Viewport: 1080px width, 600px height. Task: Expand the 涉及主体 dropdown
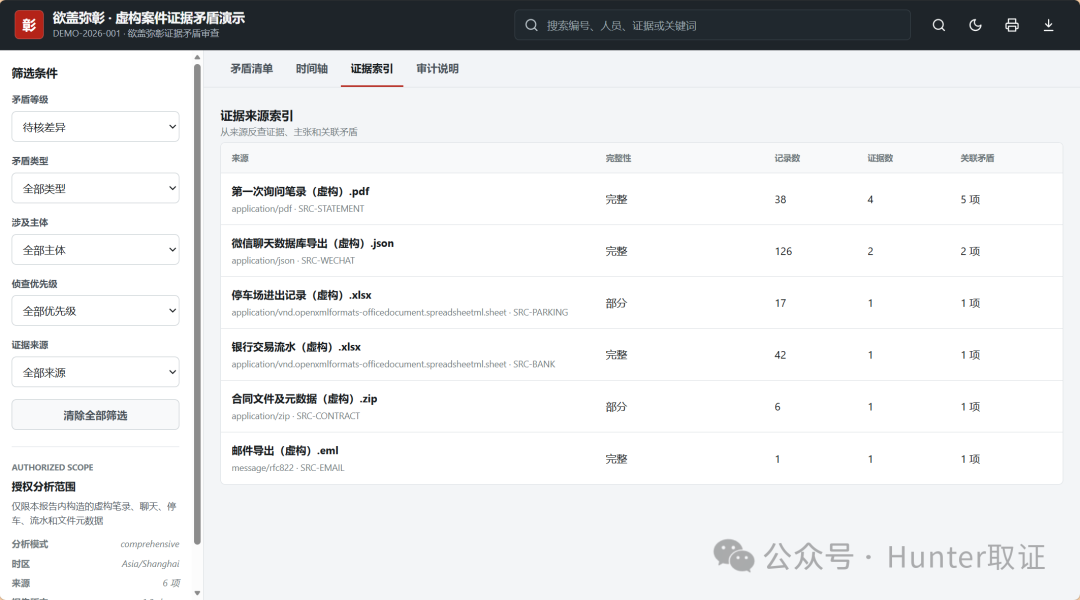95,249
